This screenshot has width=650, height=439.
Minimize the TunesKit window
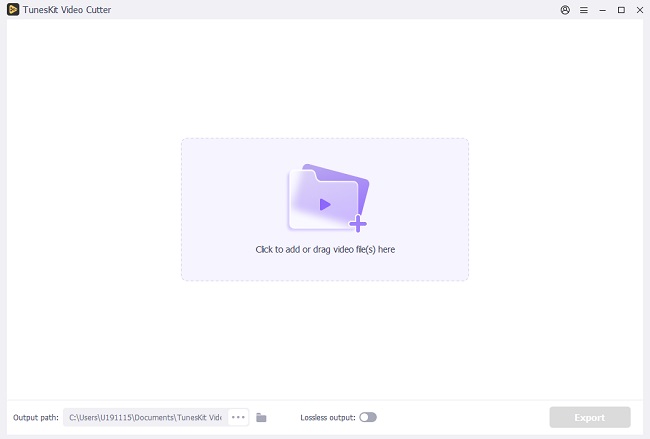pos(602,10)
